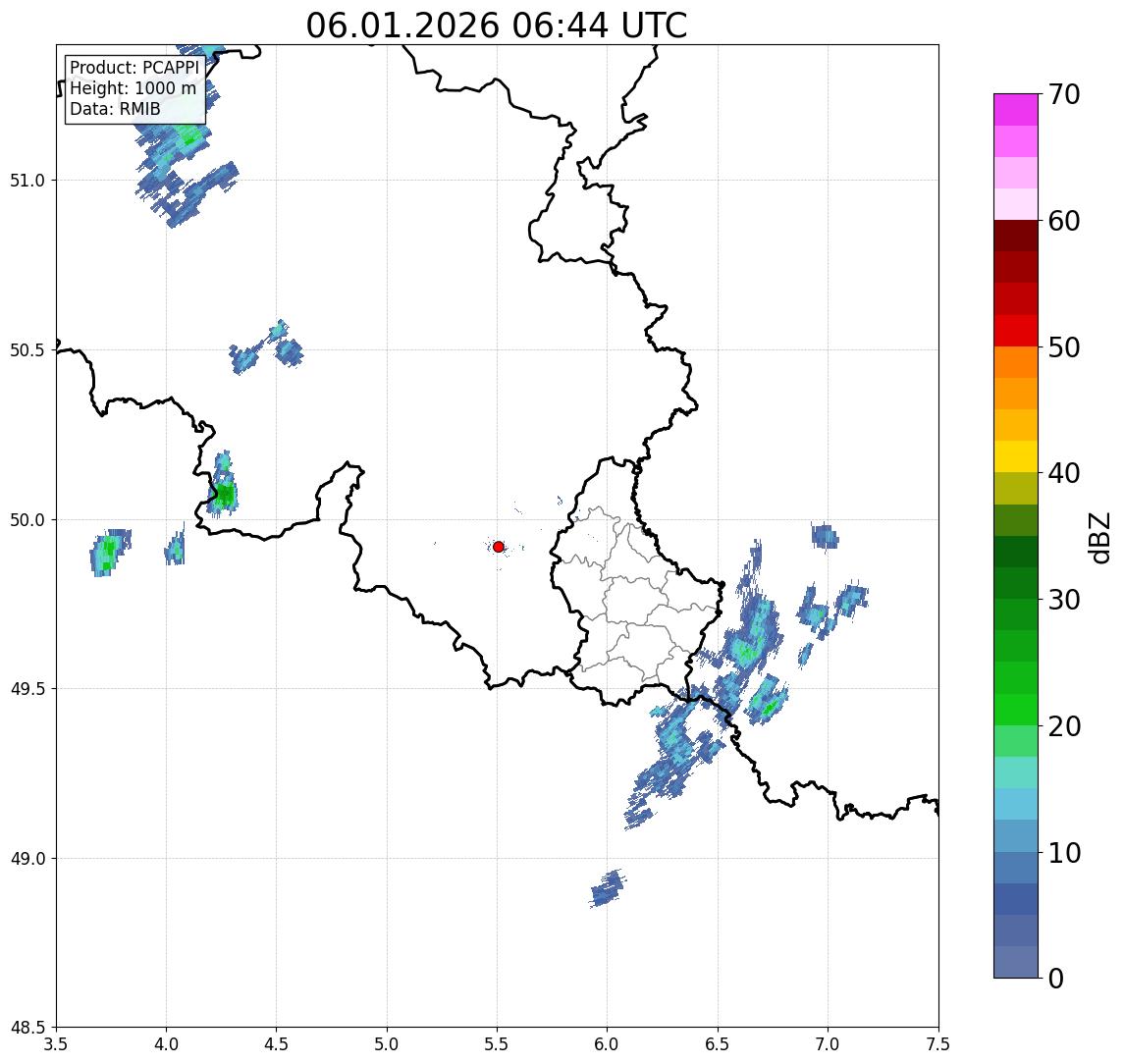Image resolution: width=1124 pixels, height=1064 pixels.
Task: Click the orange colorbar swatch below 50
Action: tap(1016, 362)
